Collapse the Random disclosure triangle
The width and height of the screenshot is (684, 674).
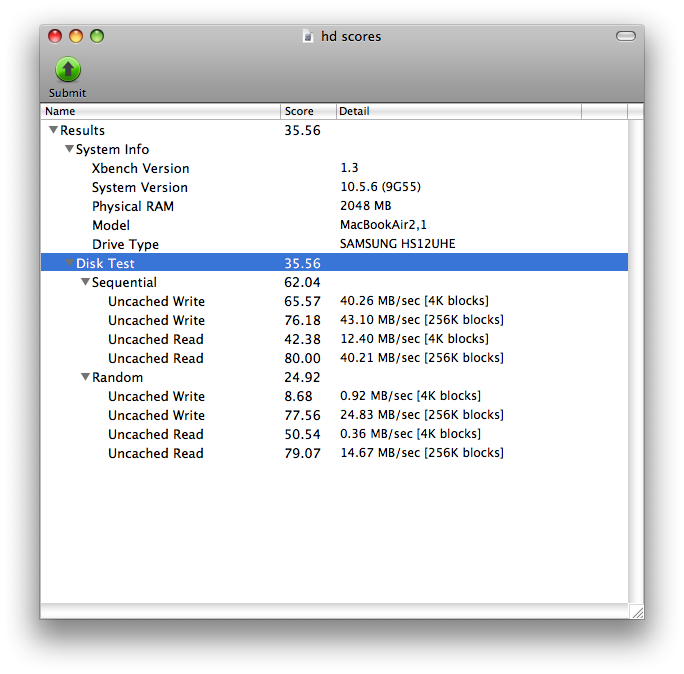pos(86,376)
